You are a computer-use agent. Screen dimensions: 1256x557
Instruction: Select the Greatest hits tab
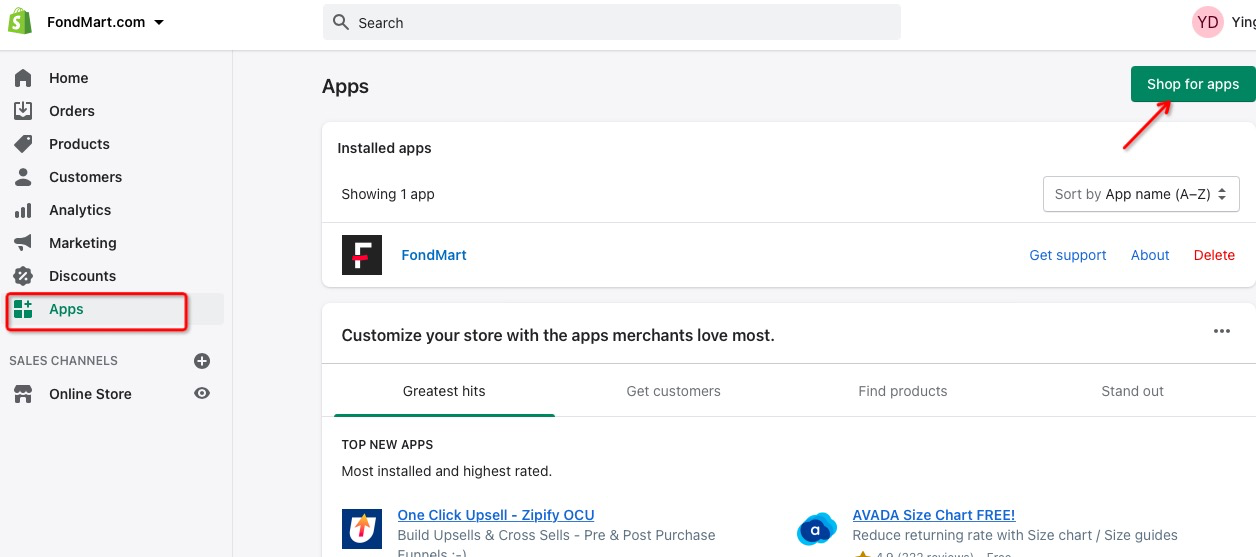click(444, 391)
